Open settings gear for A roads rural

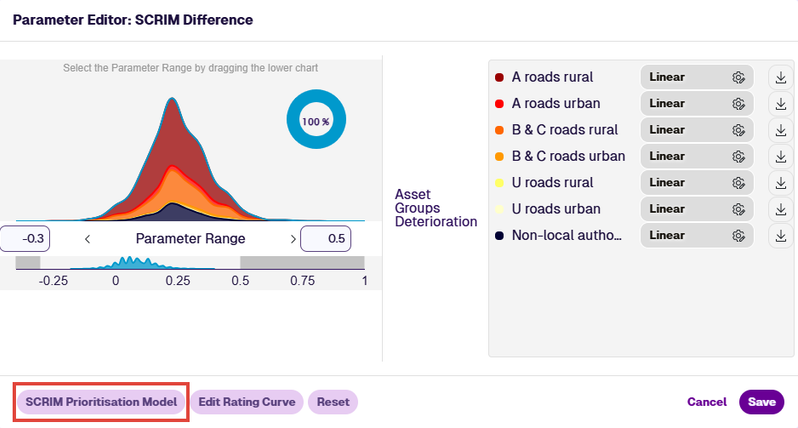click(x=738, y=77)
